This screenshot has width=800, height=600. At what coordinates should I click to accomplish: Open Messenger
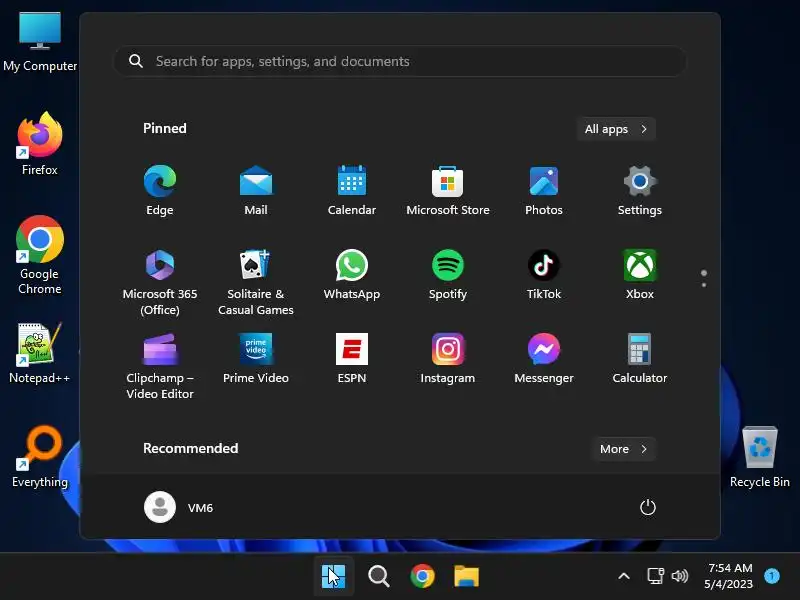pyautogui.click(x=543, y=358)
